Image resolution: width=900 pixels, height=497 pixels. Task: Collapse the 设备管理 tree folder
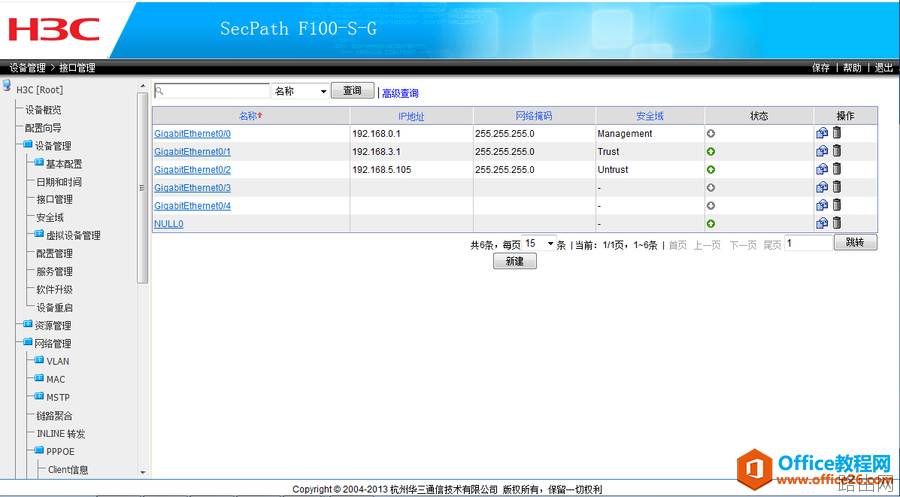(x=28, y=145)
